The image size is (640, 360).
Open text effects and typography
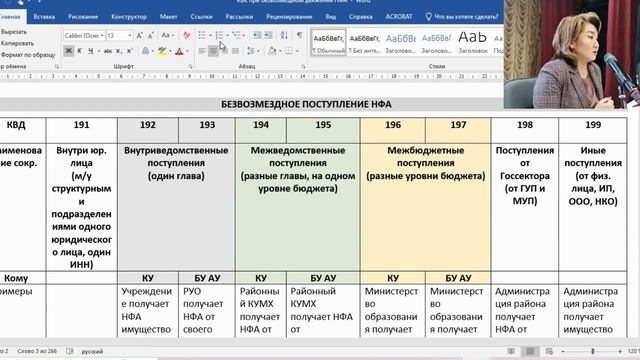[145, 51]
